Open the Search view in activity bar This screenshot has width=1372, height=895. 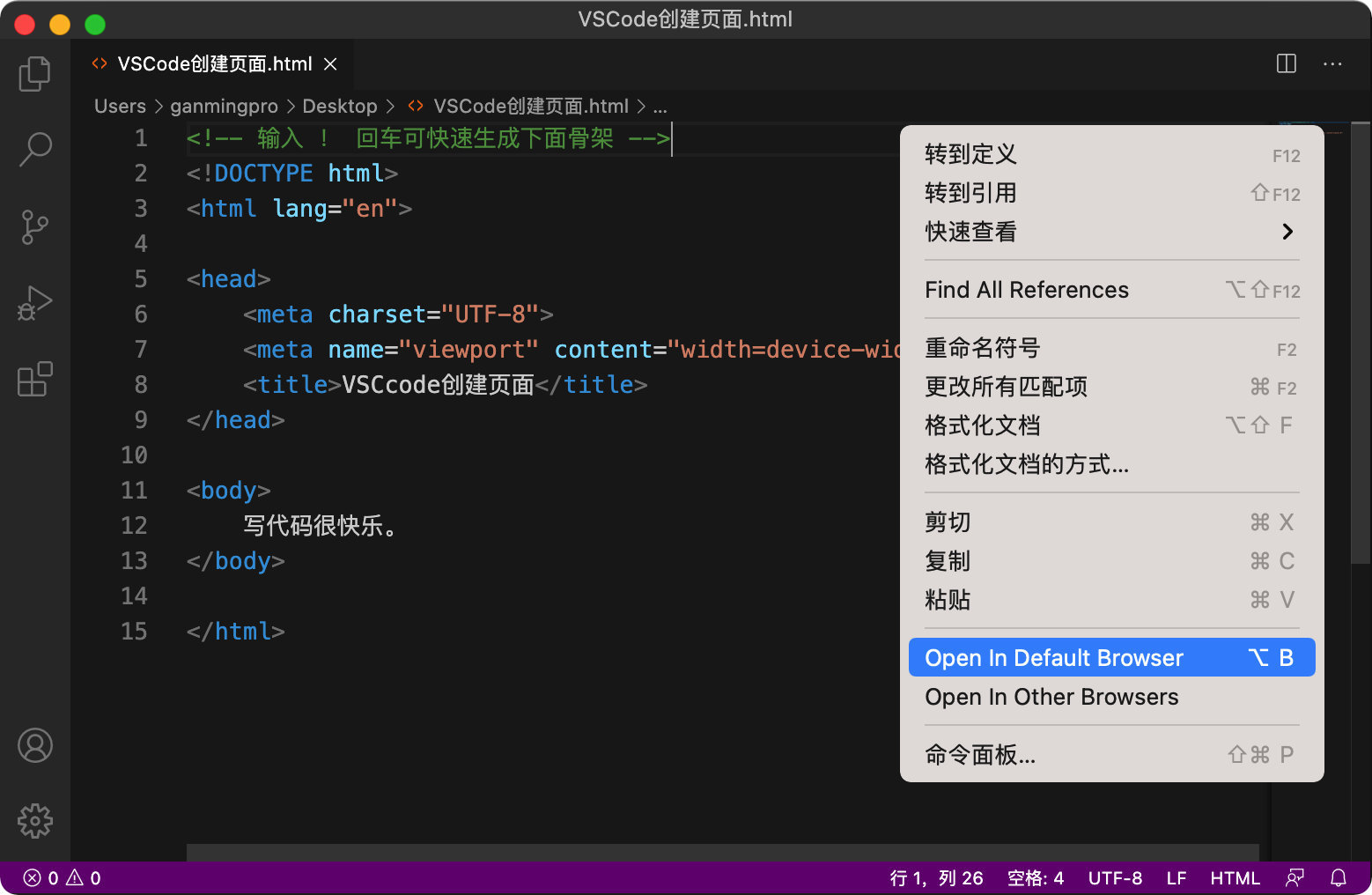(x=35, y=150)
